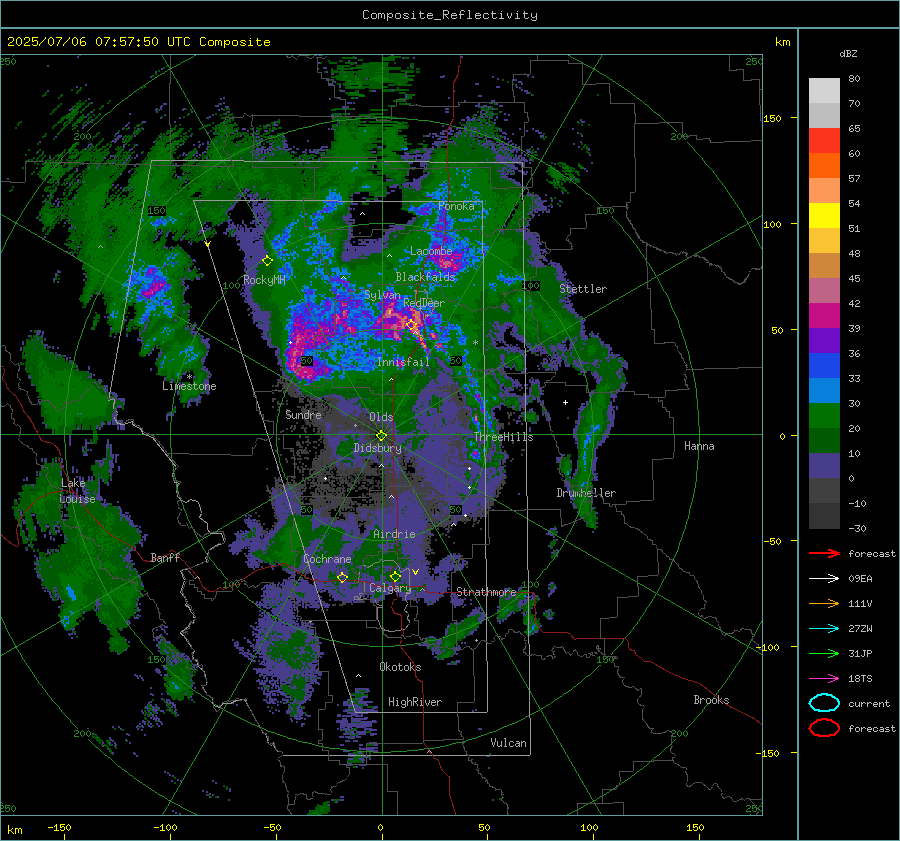Click the radar center diamond above Didsbury
Screen dimensions: 900x841
coord(381,436)
